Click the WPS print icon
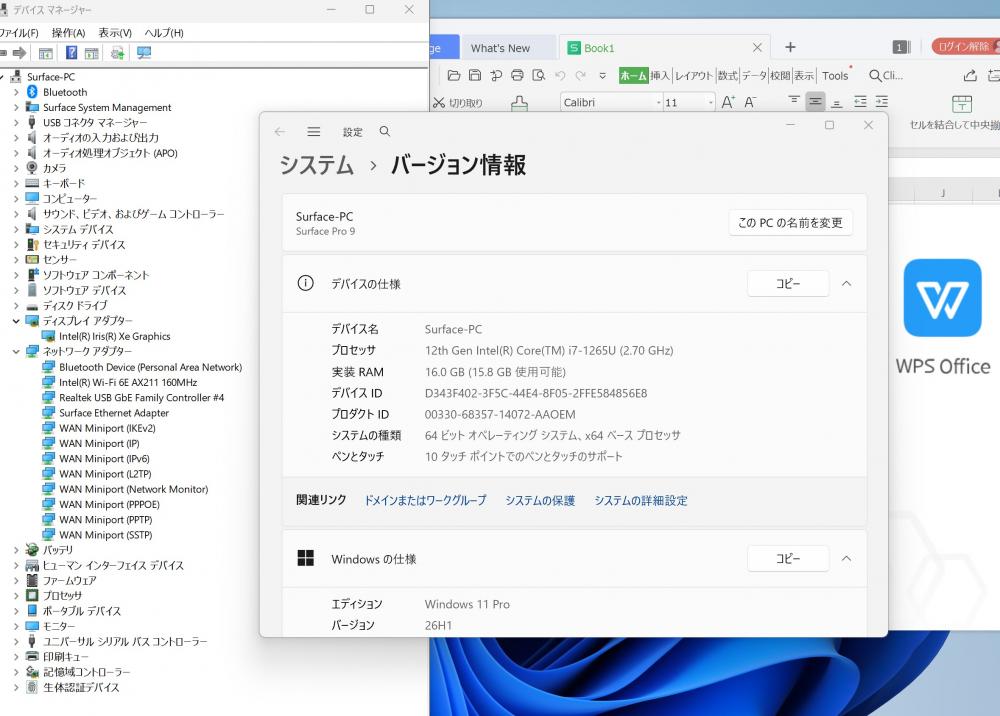Image resolution: width=1000 pixels, height=716 pixels. tap(517, 75)
